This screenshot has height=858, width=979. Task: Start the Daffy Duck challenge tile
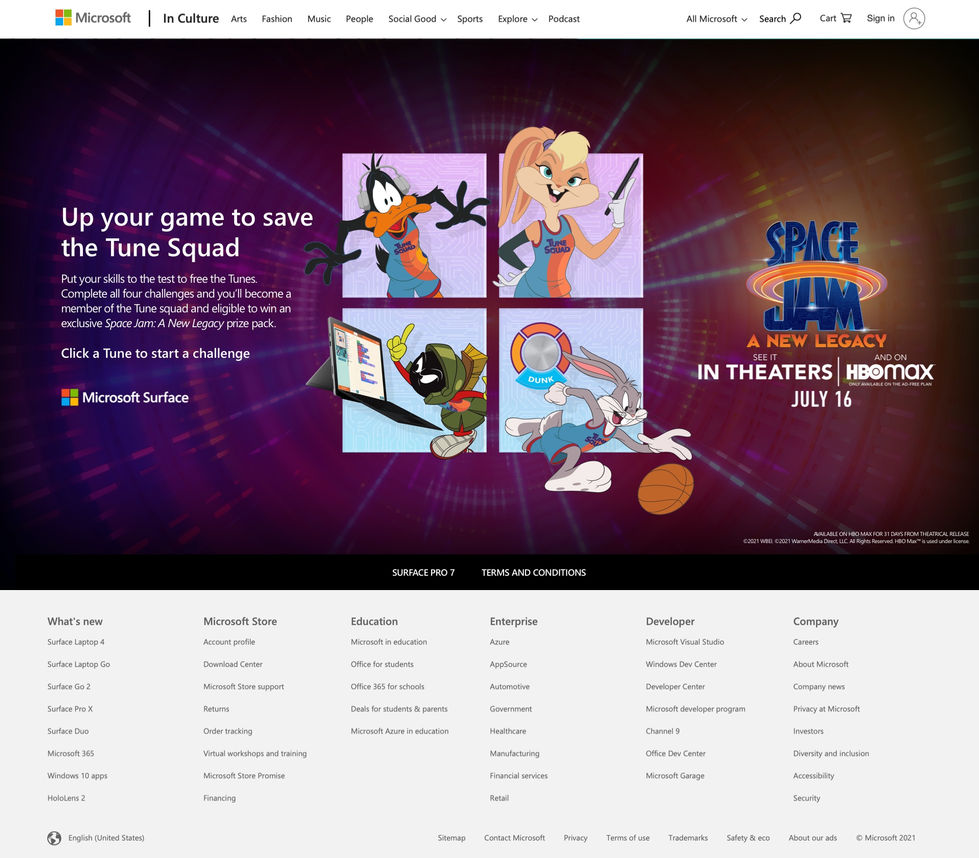[414, 225]
